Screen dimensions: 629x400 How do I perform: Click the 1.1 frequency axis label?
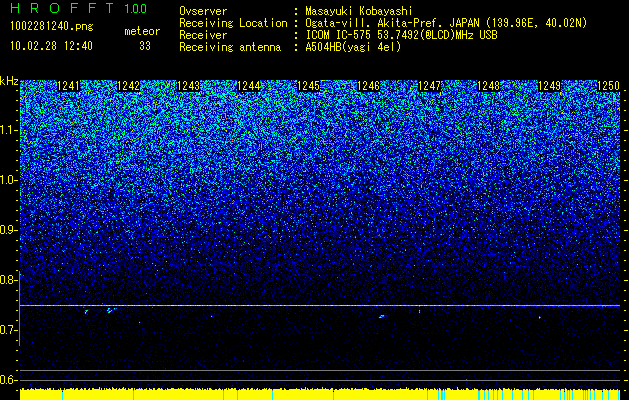pos(9,130)
